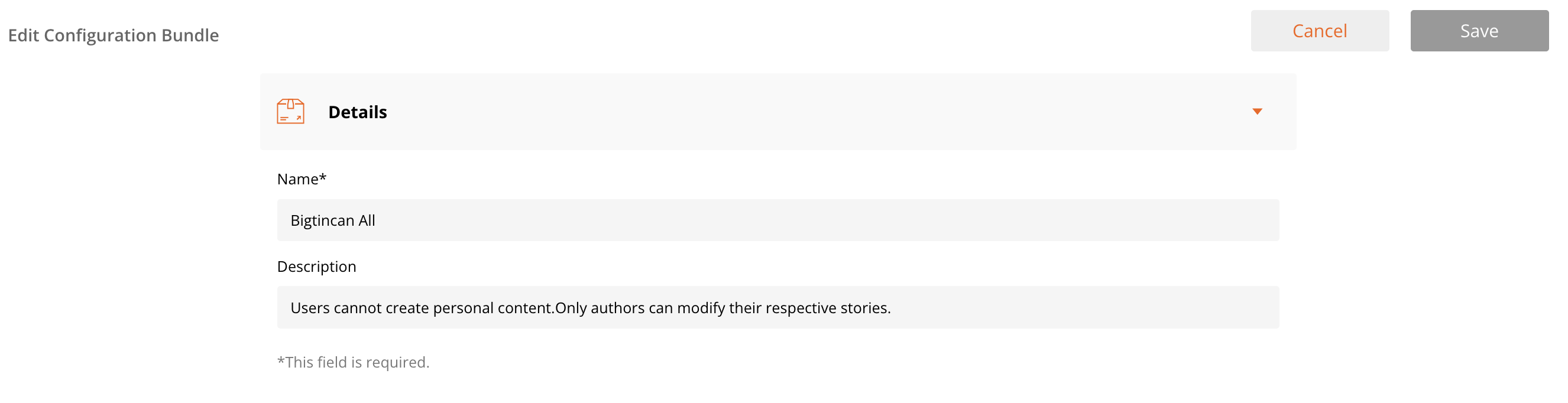Viewport: 1568px width, 403px height.
Task: Click the Details heading text
Action: (357, 112)
